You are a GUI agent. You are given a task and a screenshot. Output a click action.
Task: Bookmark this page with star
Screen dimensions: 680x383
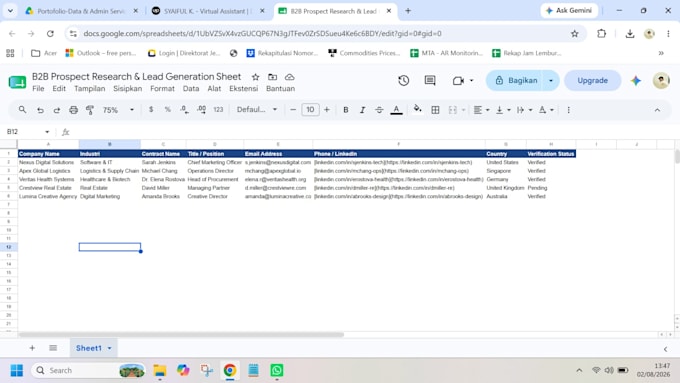click(575, 33)
